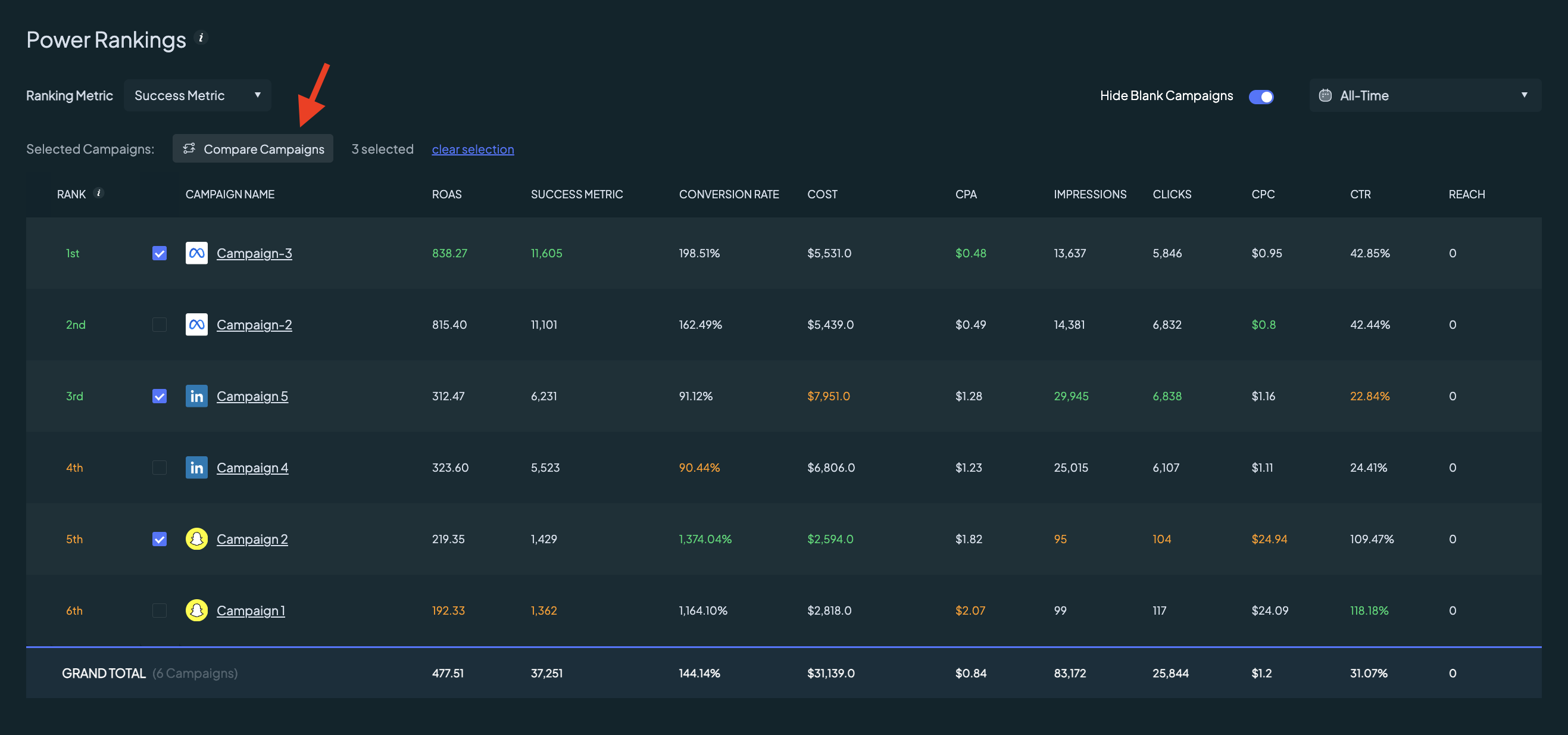Click the Meta icon for Campaign-3
The width and height of the screenshot is (1568, 735).
click(x=196, y=253)
